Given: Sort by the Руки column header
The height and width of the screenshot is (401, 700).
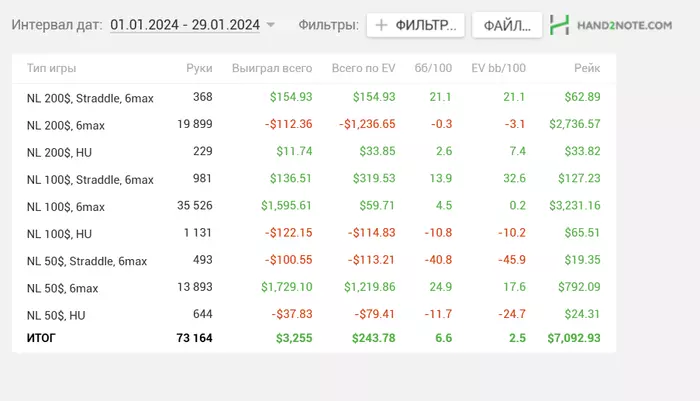Looking at the screenshot, I should pyautogui.click(x=199, y=69).
